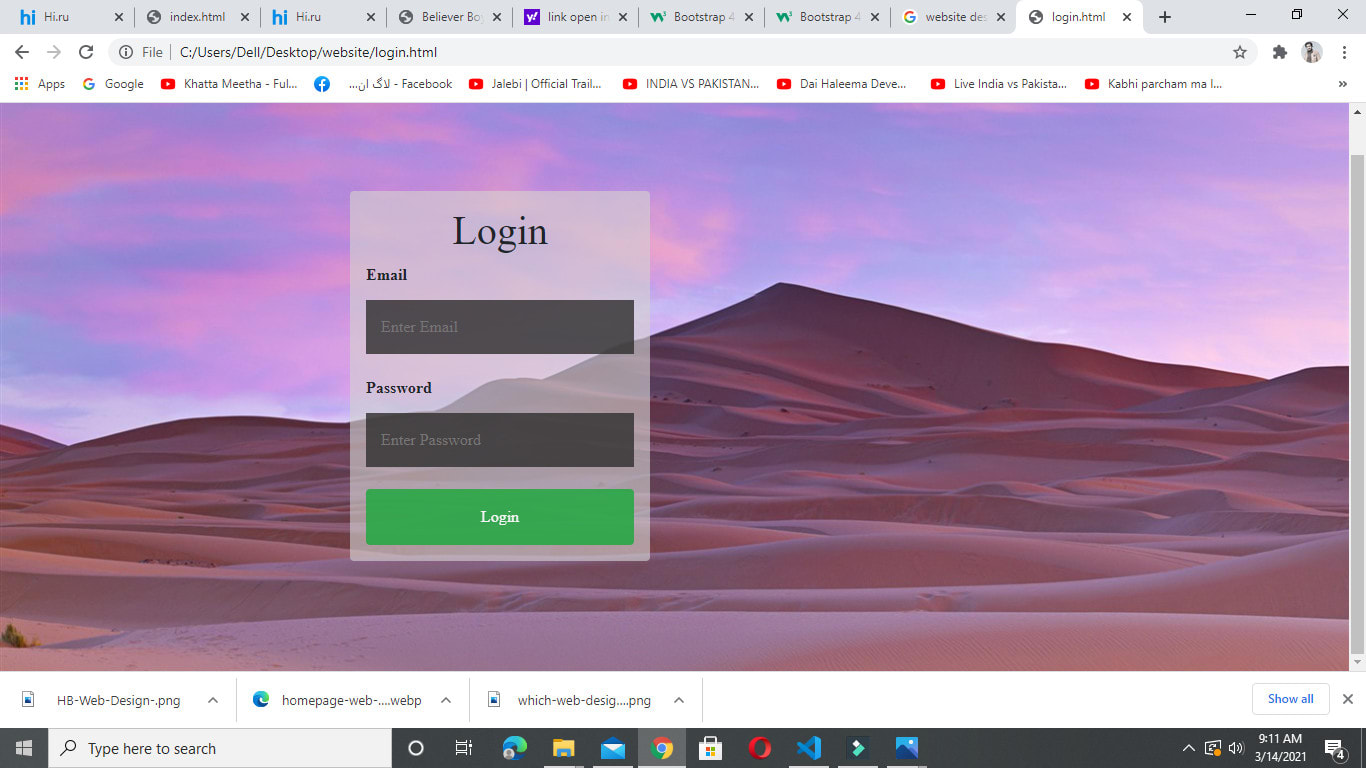Viewport: 1366px width, 768px height.
Task: Switch to the Believer Boy tab
Action: tap(449, 17)
